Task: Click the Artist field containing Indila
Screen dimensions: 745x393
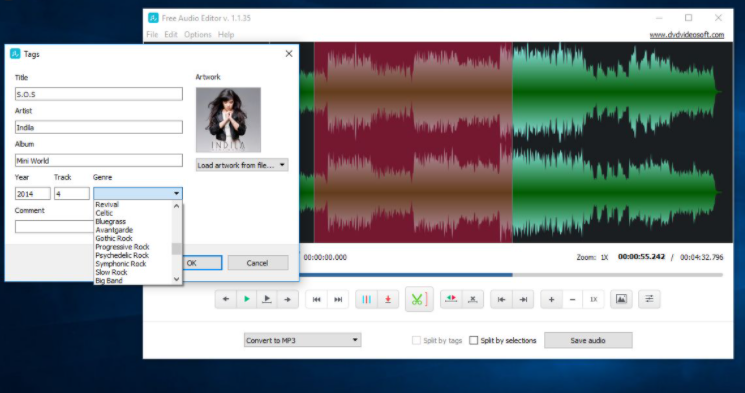Action: [98, 127]
